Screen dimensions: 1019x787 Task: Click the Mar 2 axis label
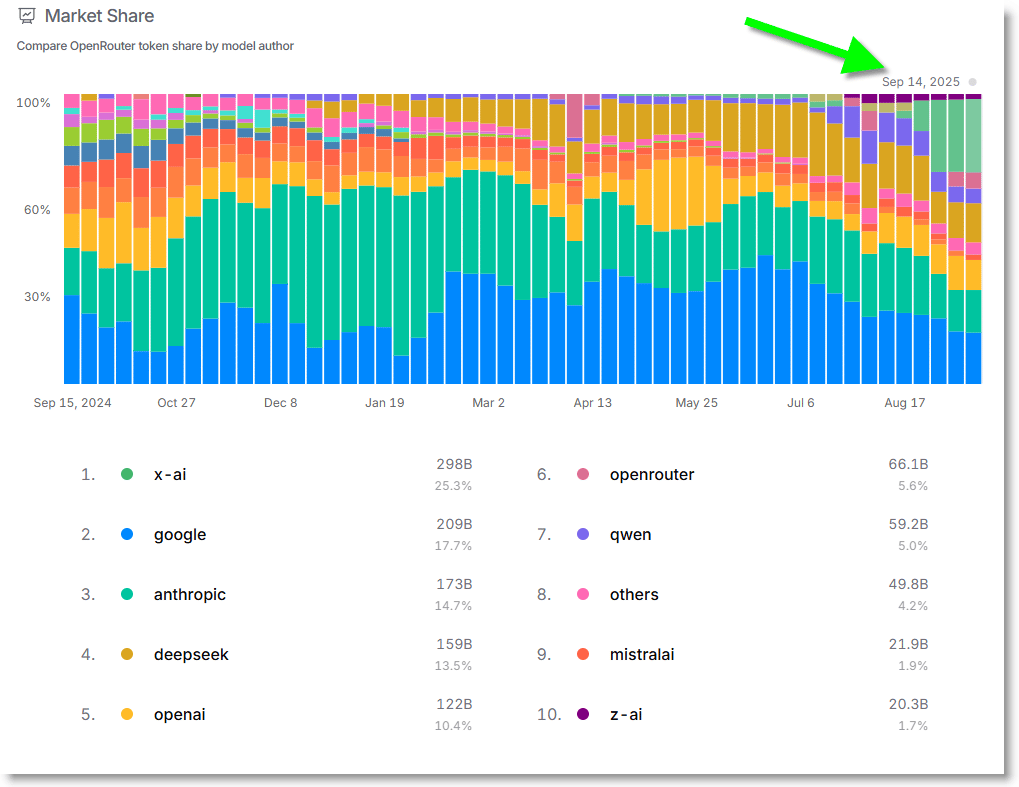pos(488,403)
